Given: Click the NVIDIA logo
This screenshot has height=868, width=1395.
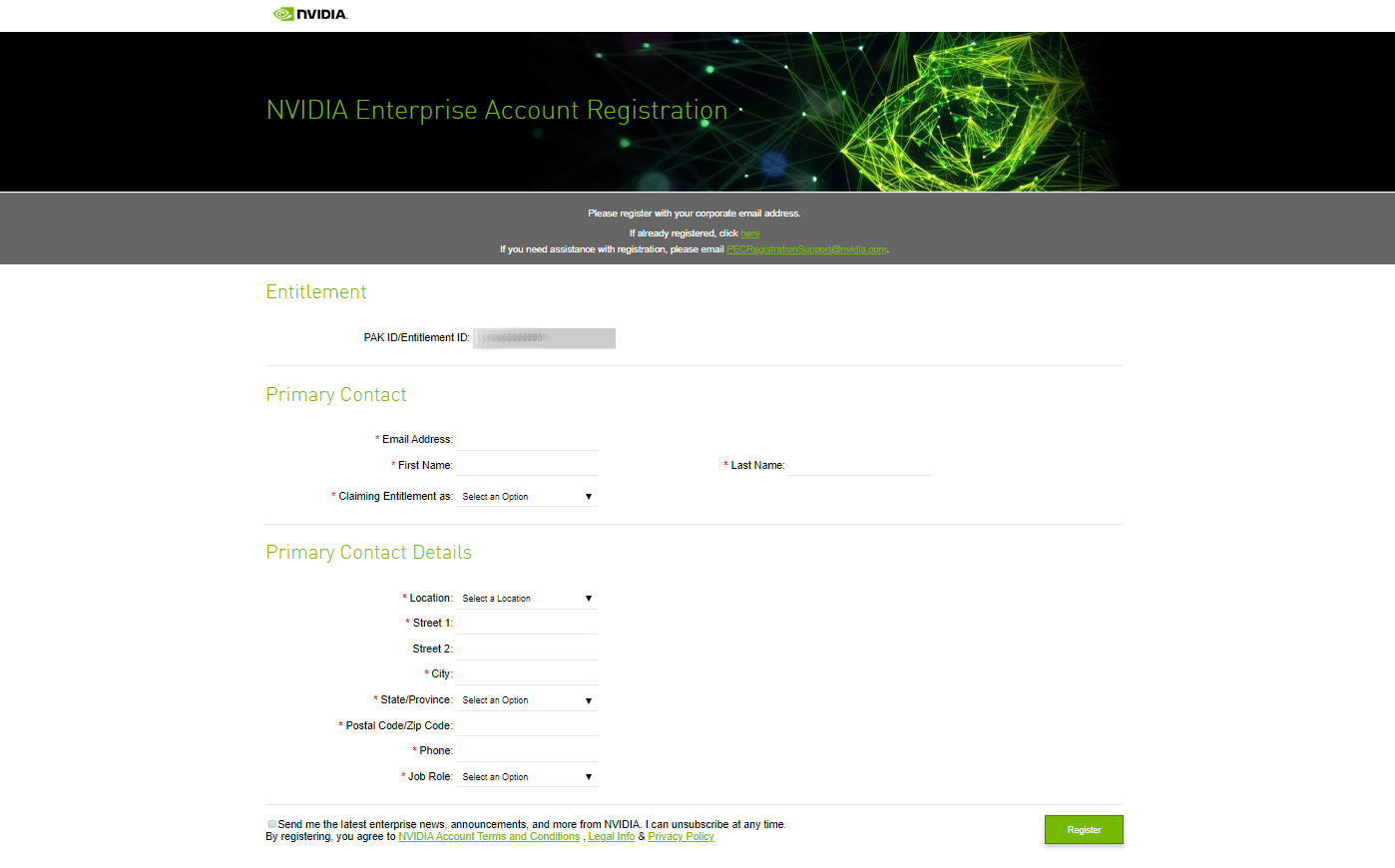Looking at the screenshot, I should pyautogui.click(x=310, y=14).
